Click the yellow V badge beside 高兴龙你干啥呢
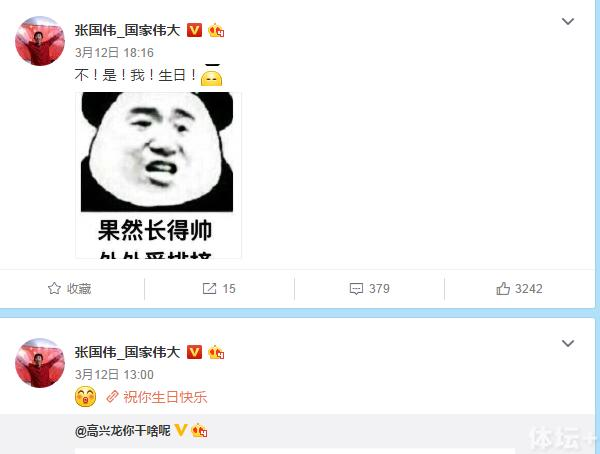The height and width of the screenshot is (454, 600). tap(181, 430)
